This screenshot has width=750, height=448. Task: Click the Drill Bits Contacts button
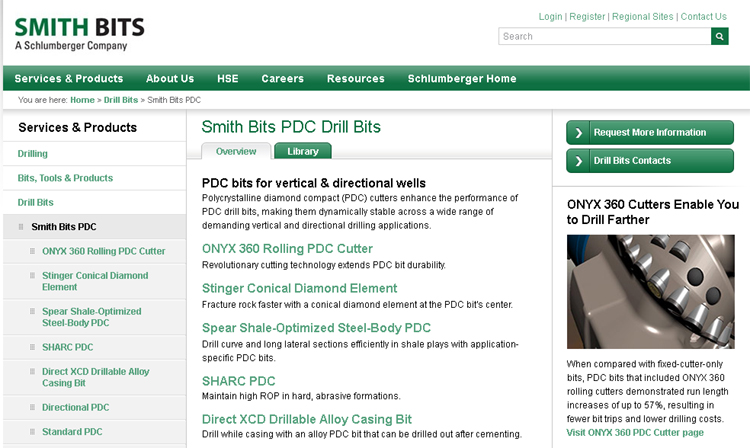tap(650, 161)
